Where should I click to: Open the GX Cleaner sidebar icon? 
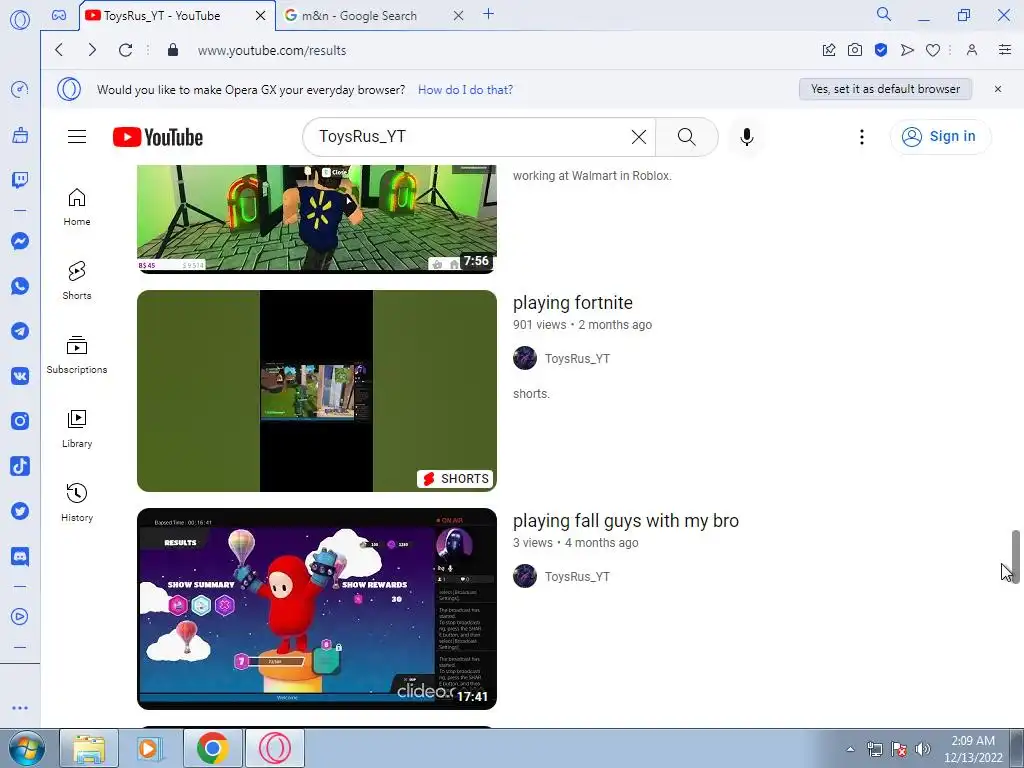pyautogui.click(x=20, y=135)
